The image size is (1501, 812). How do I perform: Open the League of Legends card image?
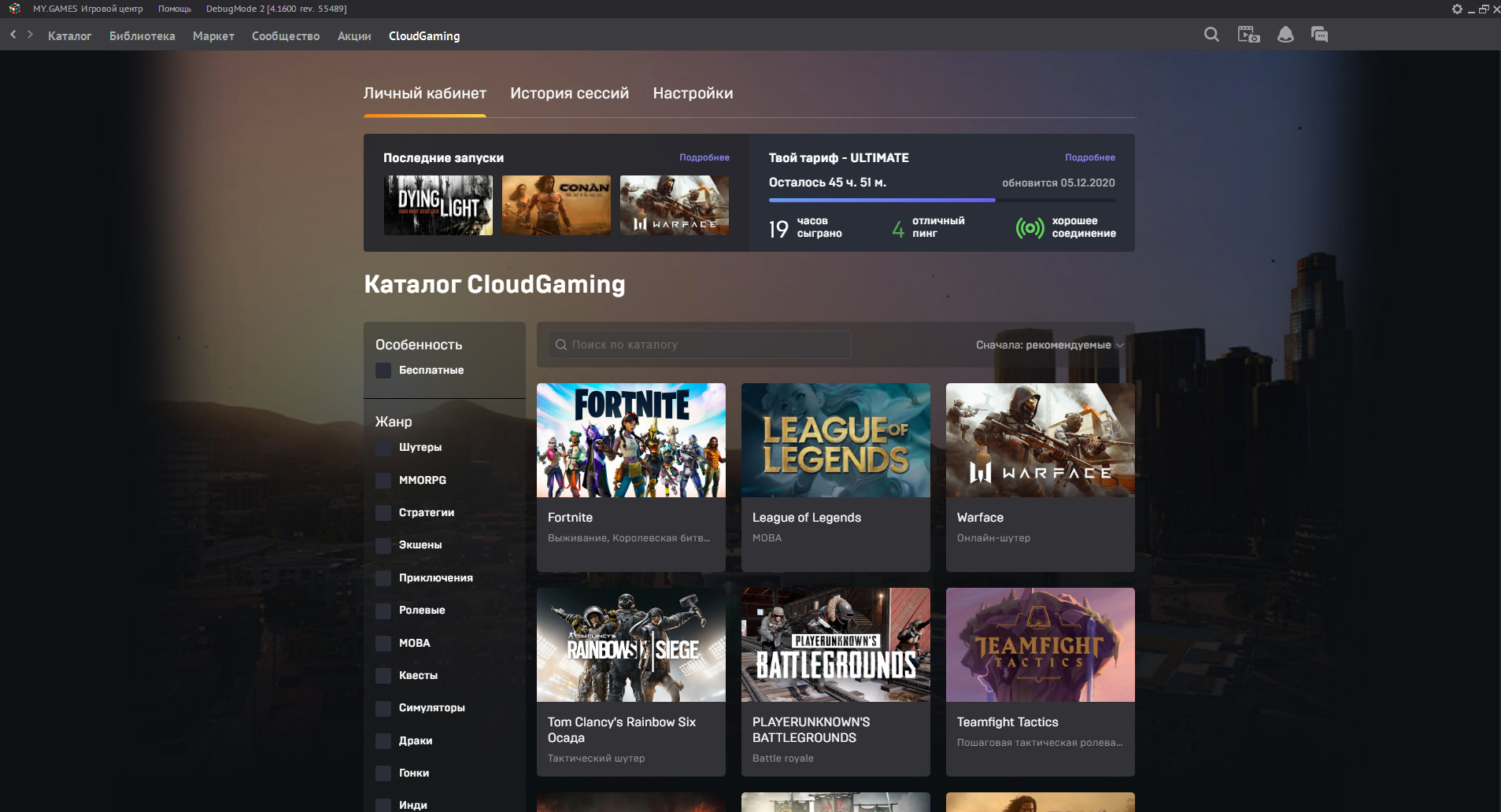tap(836, 440)
